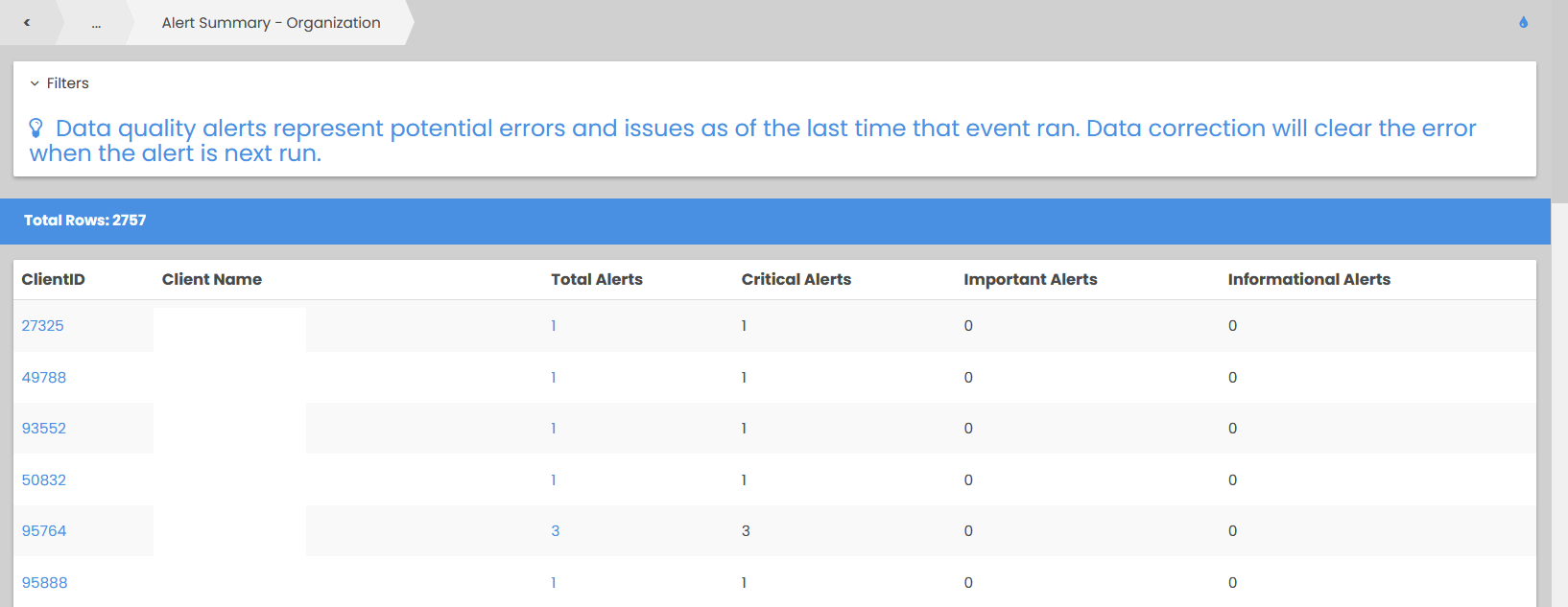Viewport: 1568px width, 607px height.
Task: Click the back chevron in the breadcrumb
Action: click(27, 23)
